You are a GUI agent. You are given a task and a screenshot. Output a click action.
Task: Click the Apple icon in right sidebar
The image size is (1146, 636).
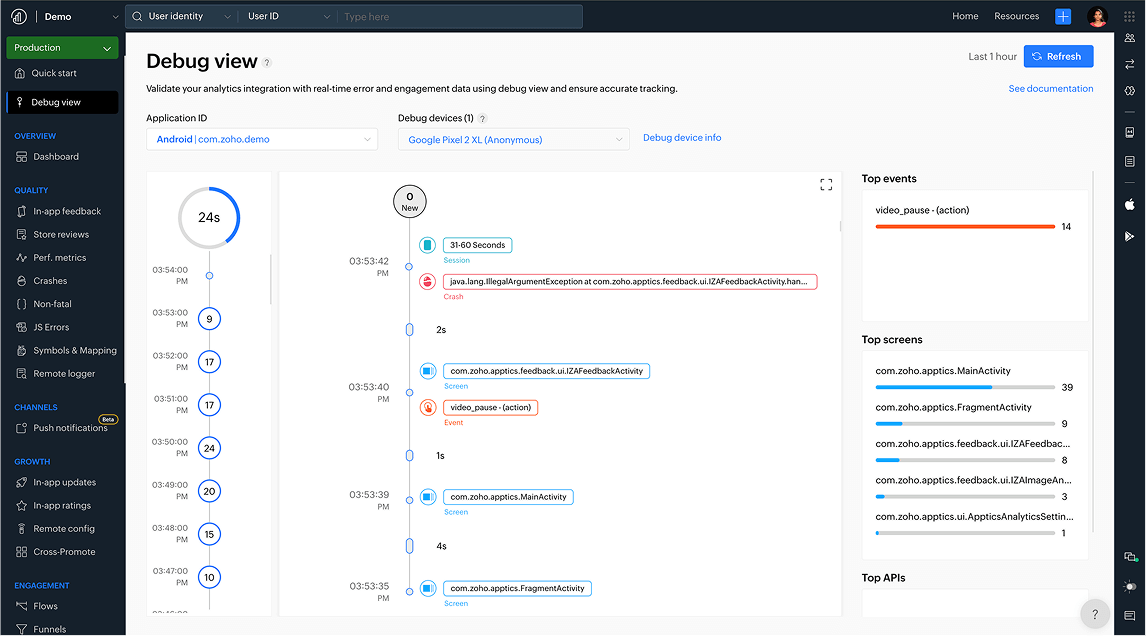1129,204
